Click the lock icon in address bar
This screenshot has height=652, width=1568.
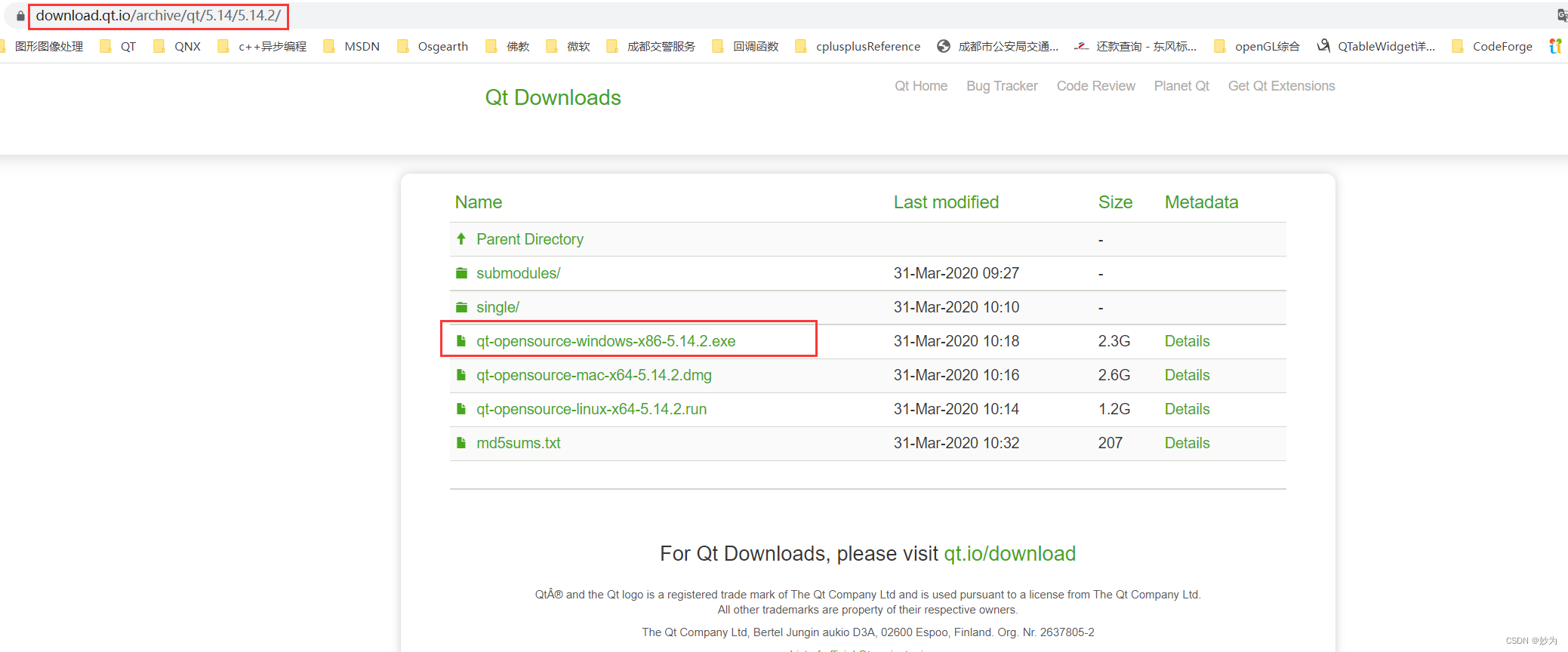point(20,16)
